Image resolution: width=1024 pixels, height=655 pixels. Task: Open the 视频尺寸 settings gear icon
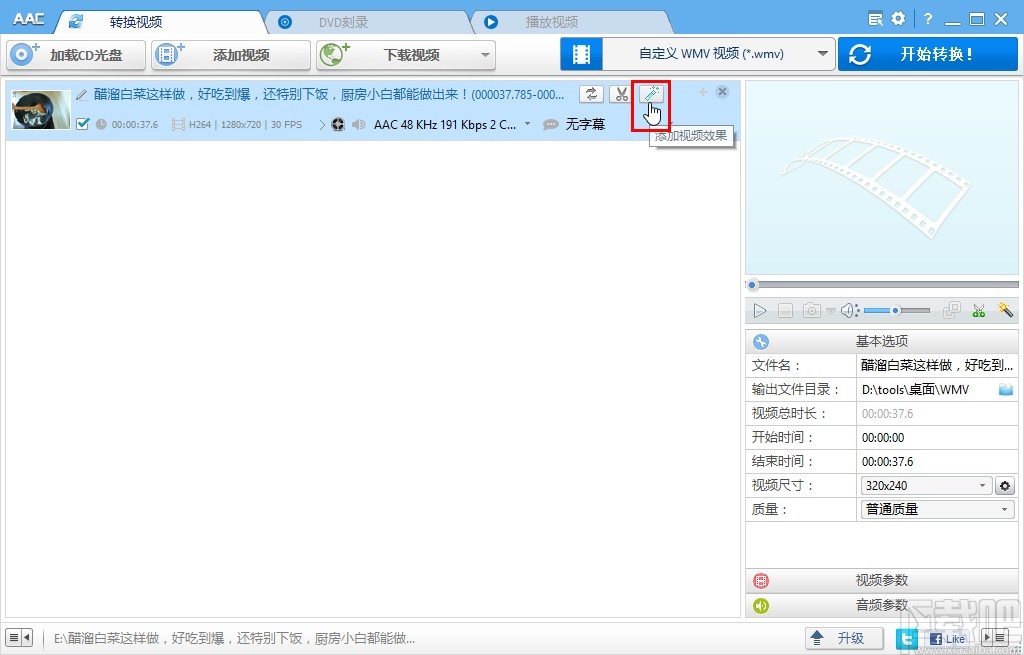click(x=1005, y=485)
